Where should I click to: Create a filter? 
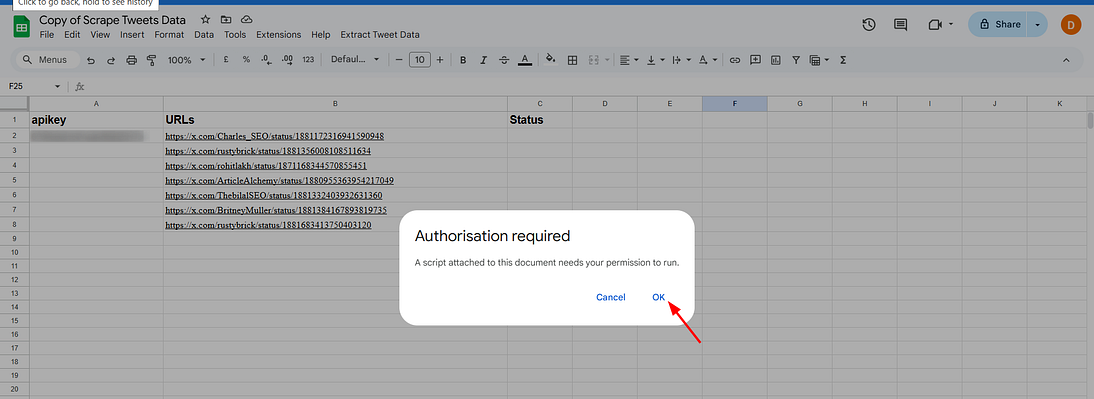point(795,61)
